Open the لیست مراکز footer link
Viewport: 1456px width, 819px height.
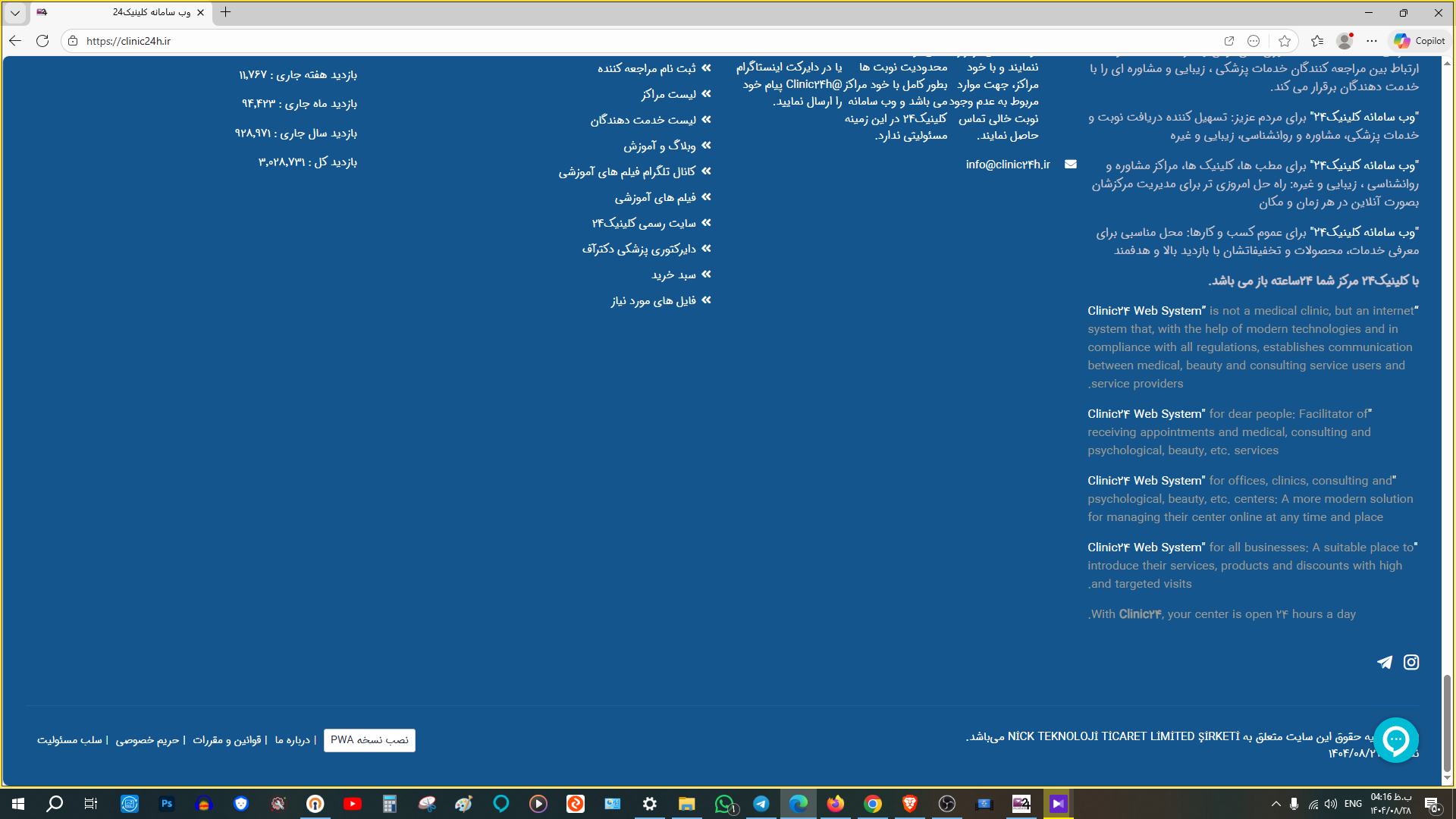668,94
